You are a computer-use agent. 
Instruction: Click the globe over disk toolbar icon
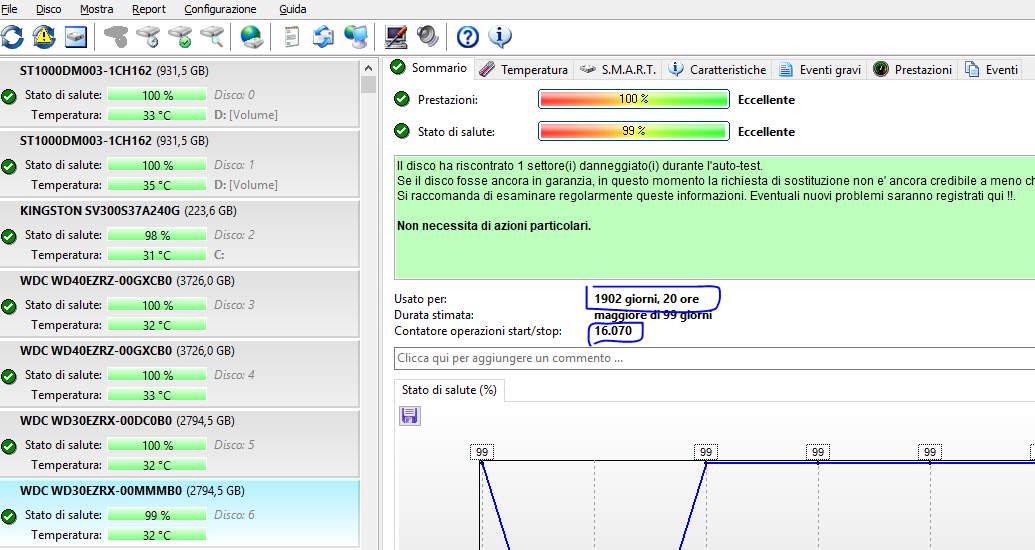(x=251, y=37)
